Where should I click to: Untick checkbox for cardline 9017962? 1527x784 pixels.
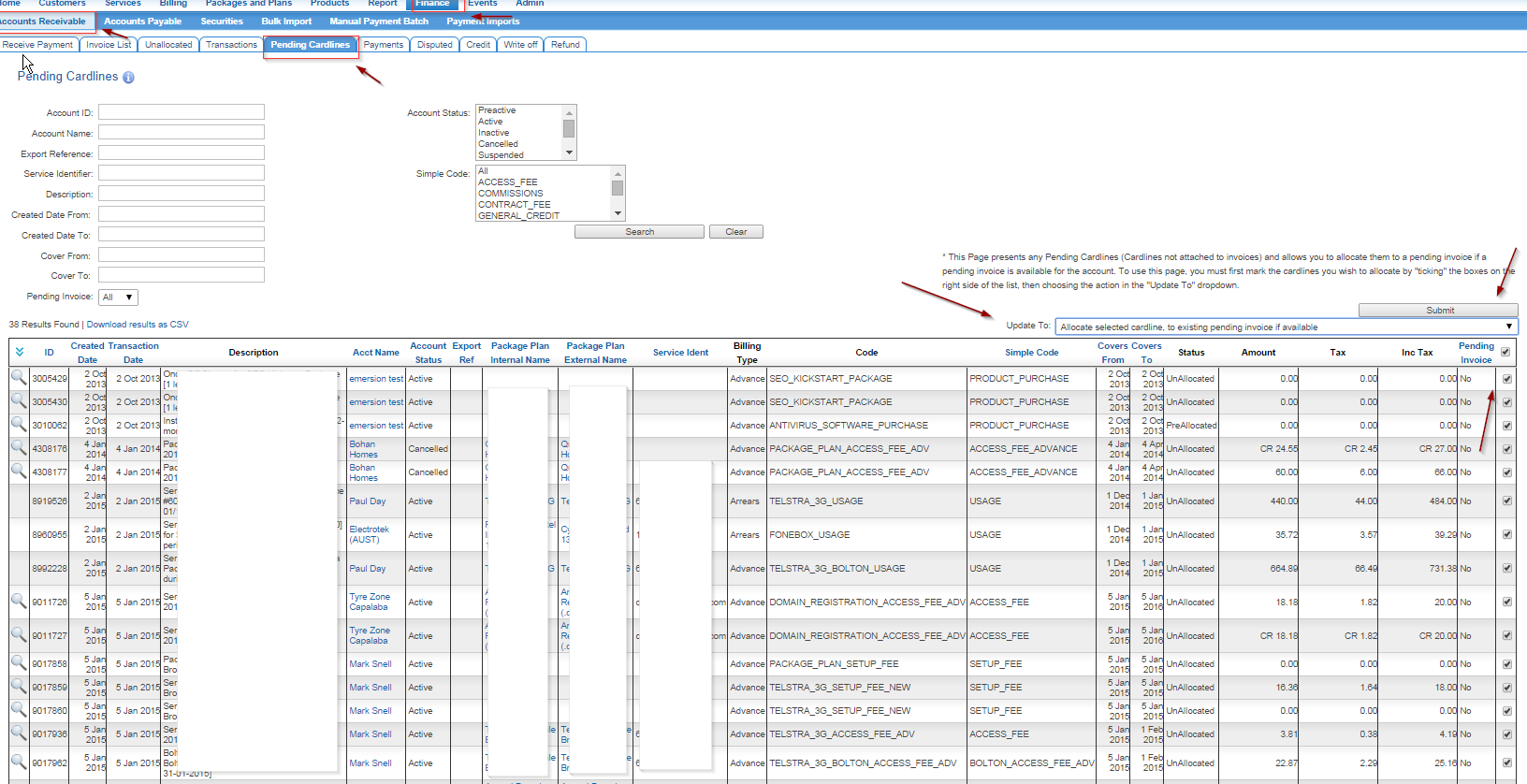click(1507, 762)
